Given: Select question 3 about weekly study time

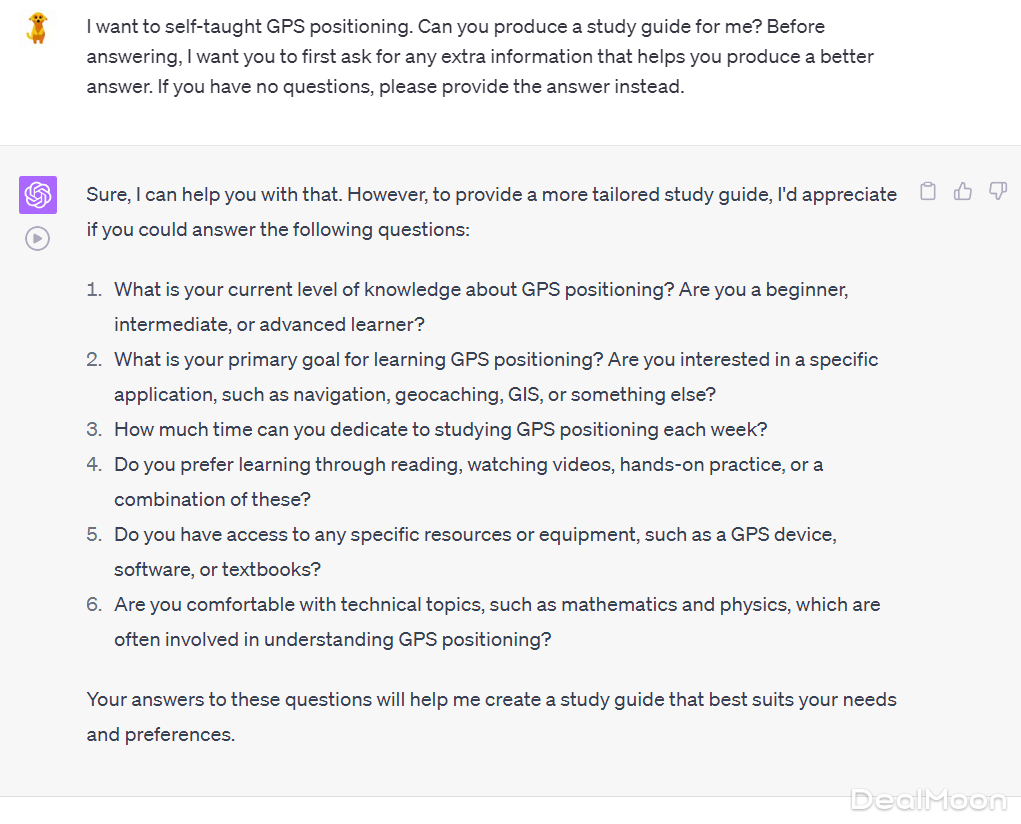Looking at the screenshot, I should point(440,429).
